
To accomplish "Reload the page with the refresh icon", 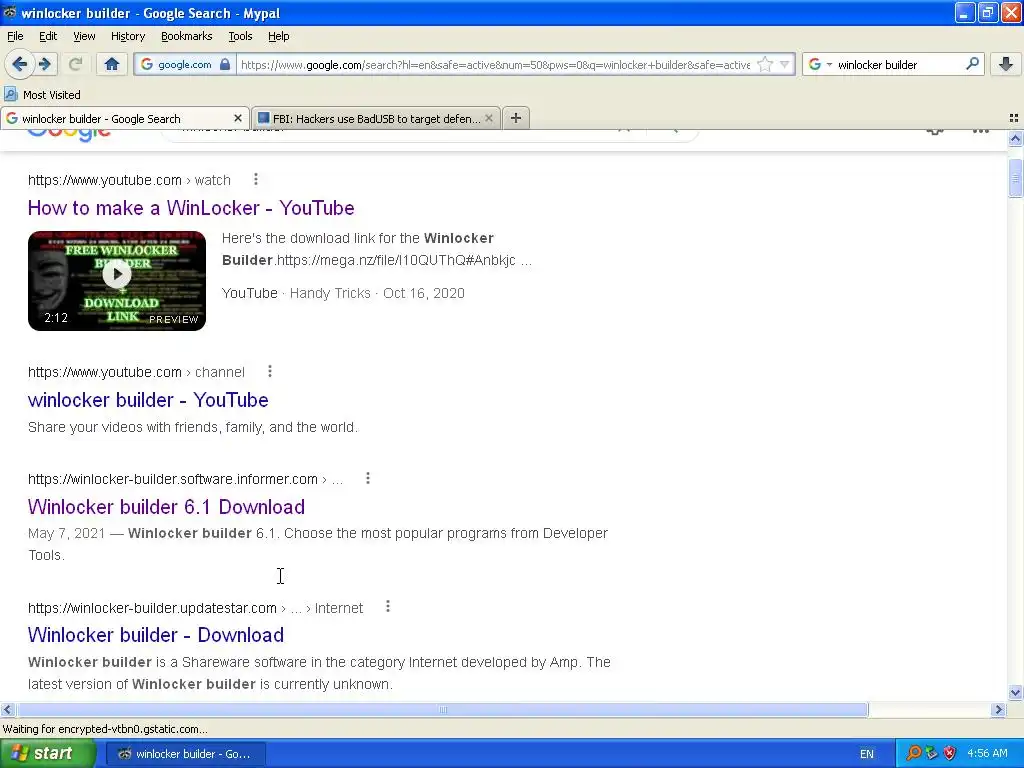I will pyautogui.click(x=75, y=64).
